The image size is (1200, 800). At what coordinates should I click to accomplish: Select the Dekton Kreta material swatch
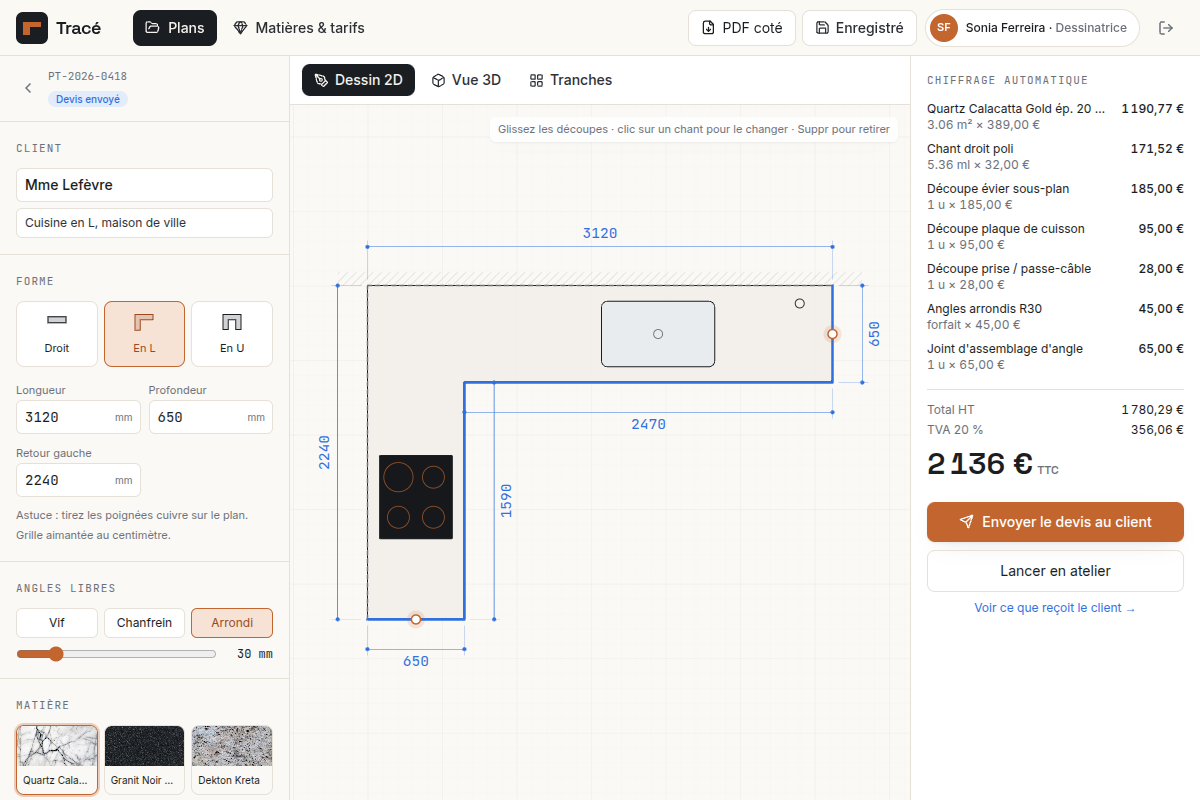click(232, 760)
